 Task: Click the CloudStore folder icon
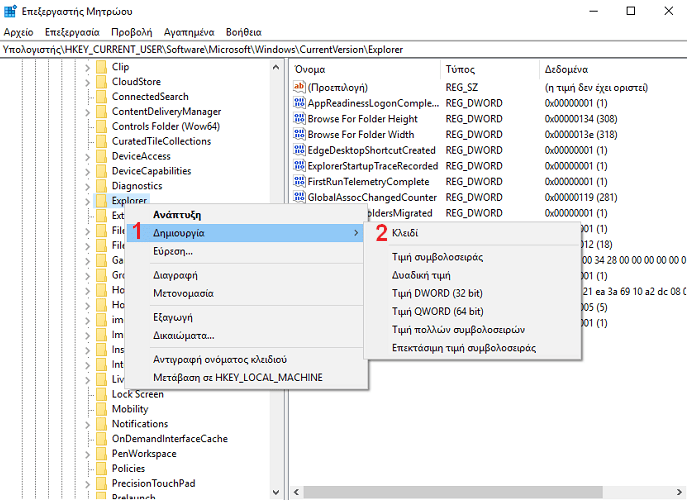[101, 82]
